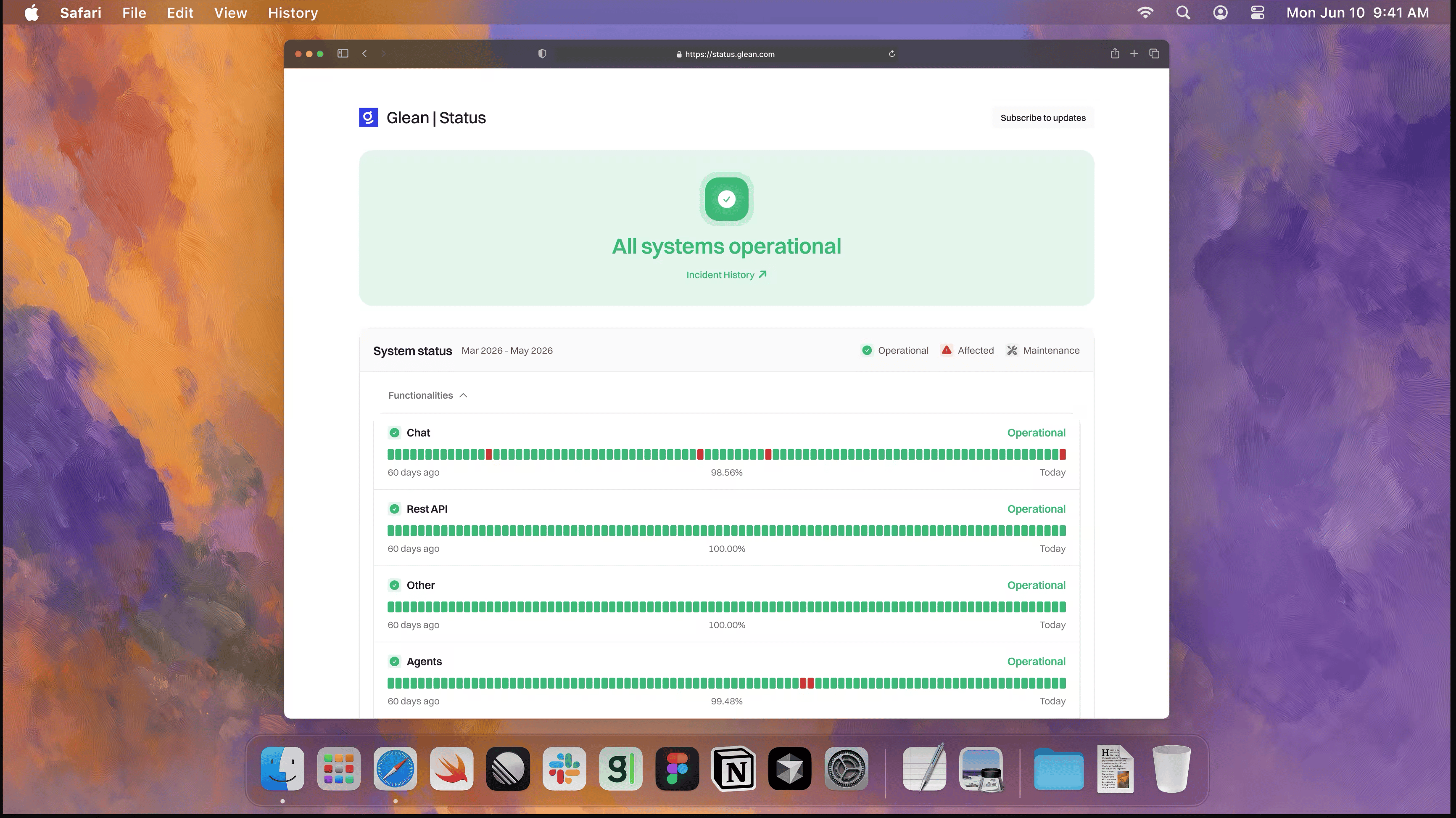
Task: Click the Glean logo icon
Action: 369,118
